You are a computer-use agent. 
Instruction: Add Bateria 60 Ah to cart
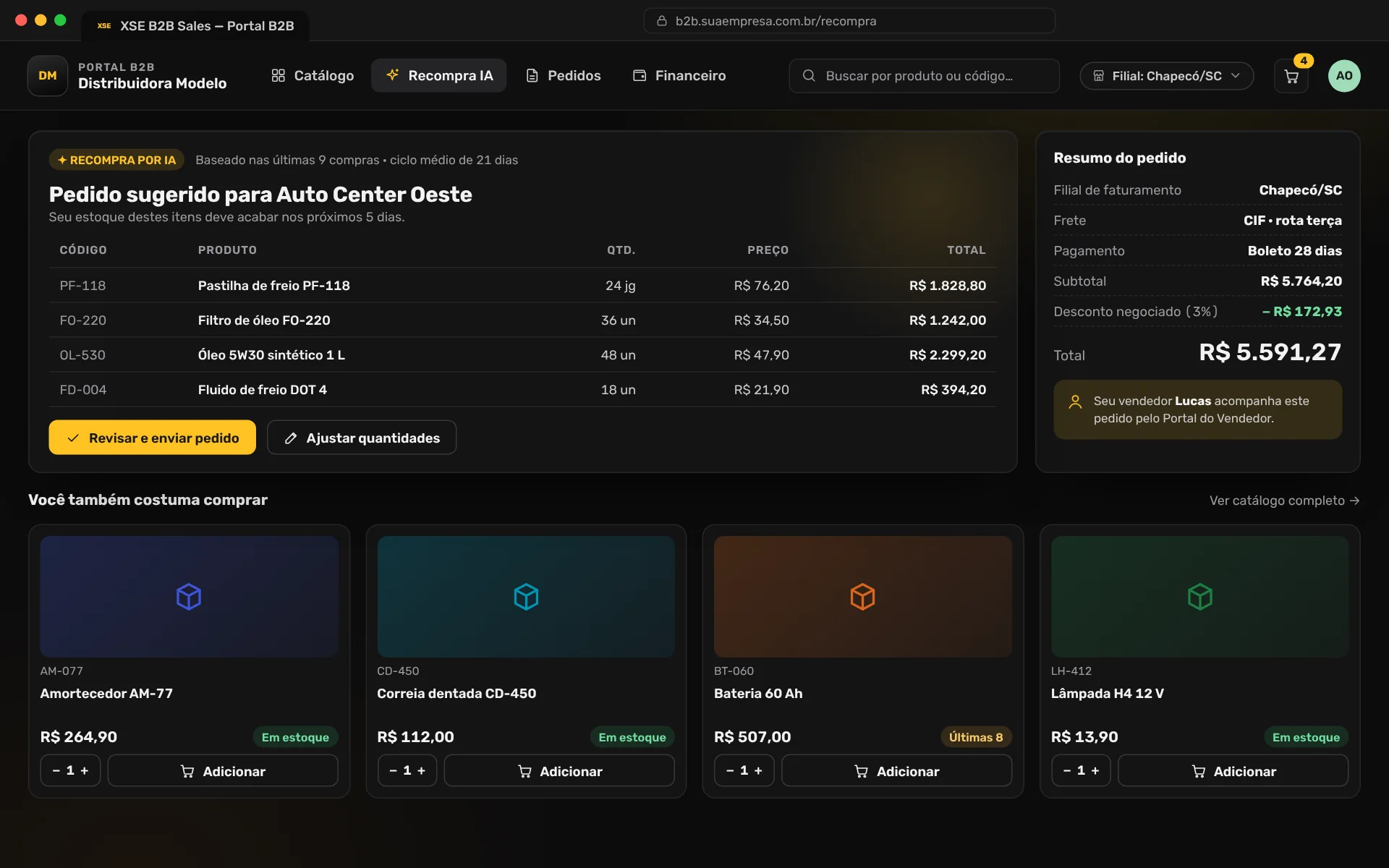tap(896, 771)
